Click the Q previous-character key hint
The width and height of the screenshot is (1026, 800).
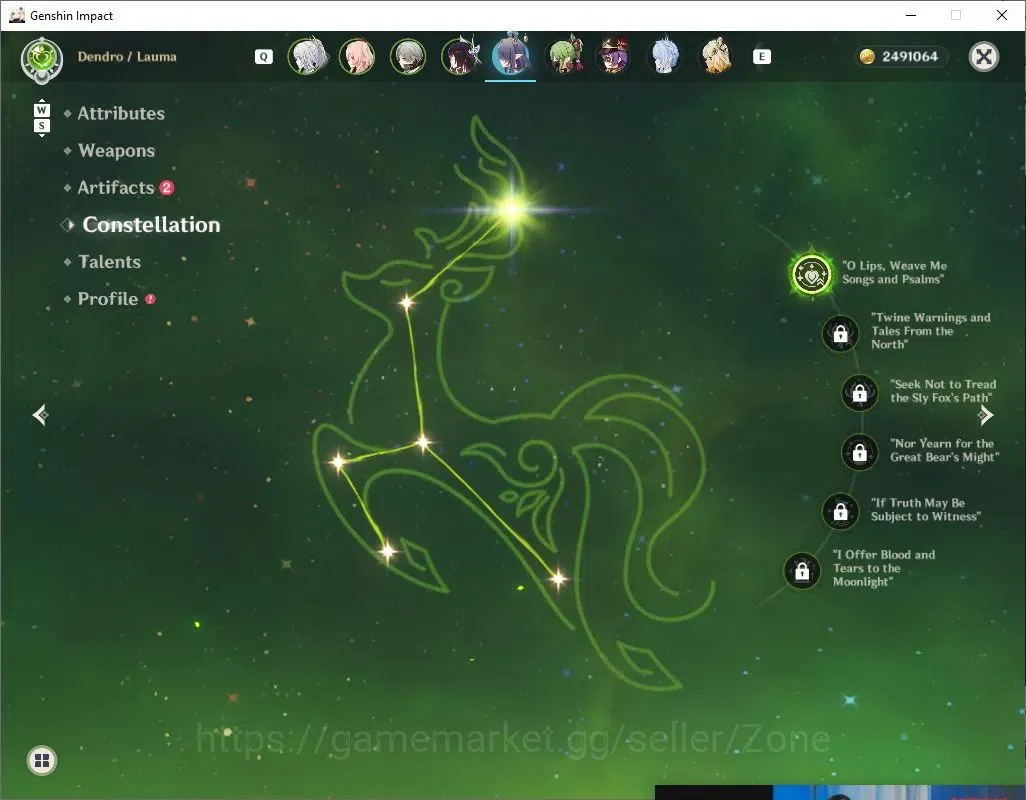pos(263,57)
